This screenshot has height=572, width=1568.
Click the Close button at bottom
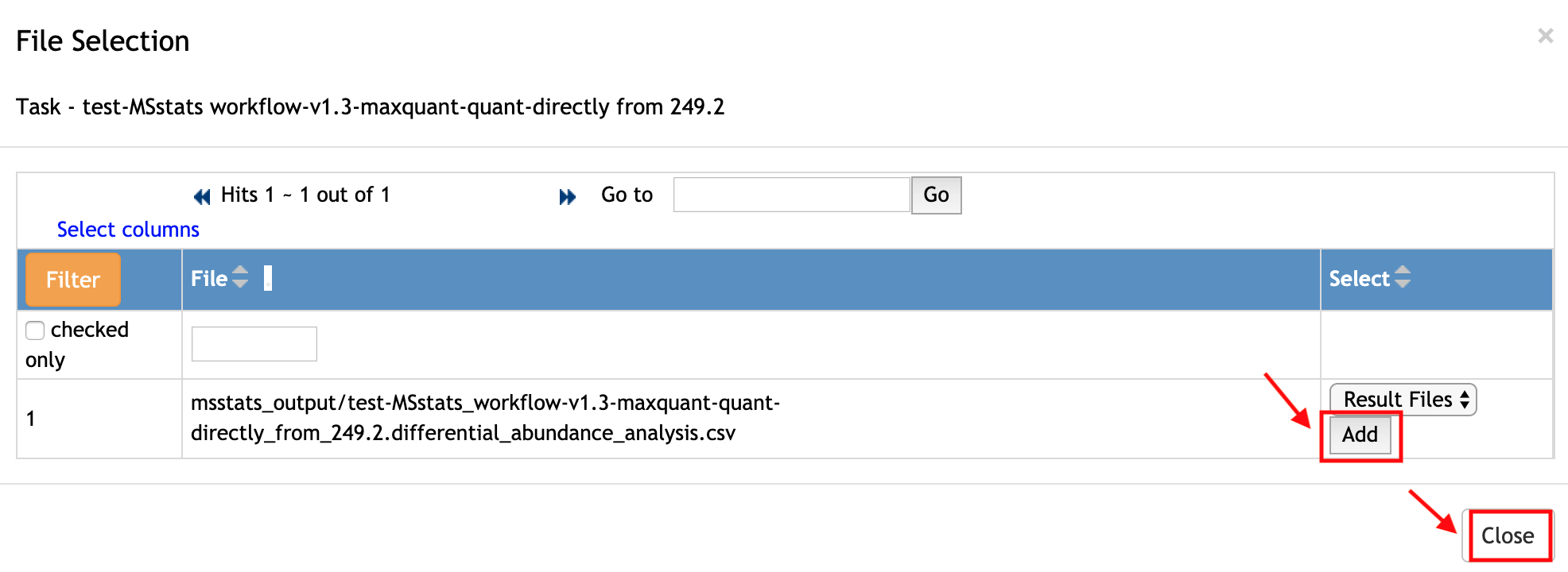click(x=1507, y=535)
